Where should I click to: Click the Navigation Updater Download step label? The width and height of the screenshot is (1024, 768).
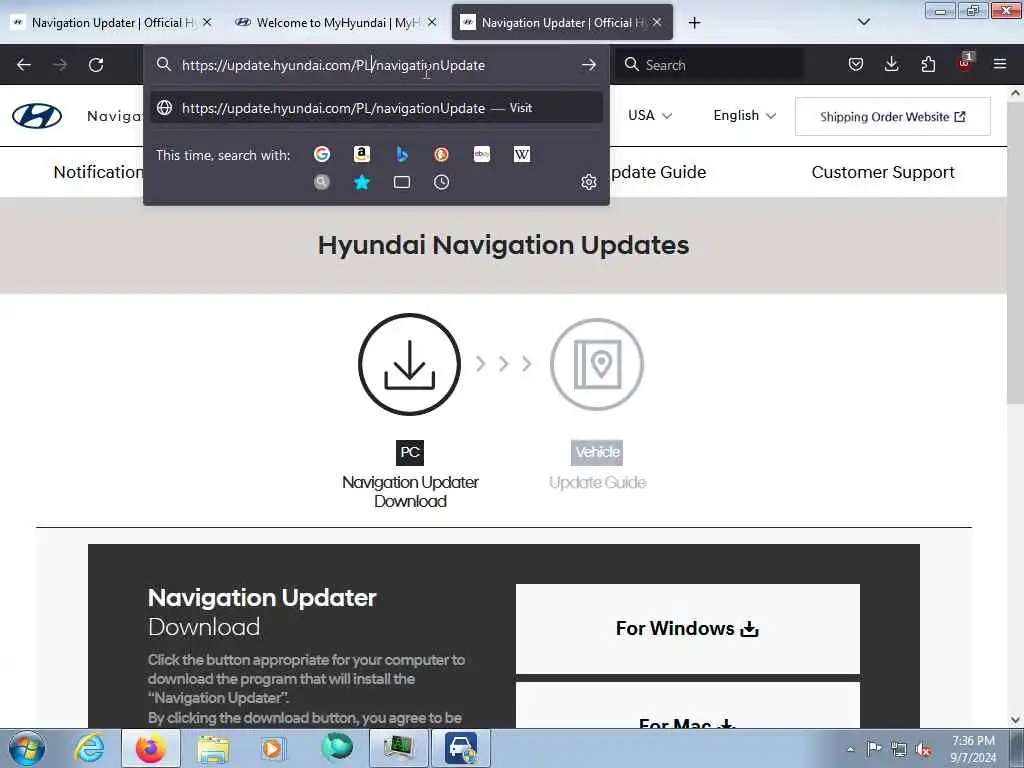410,492
